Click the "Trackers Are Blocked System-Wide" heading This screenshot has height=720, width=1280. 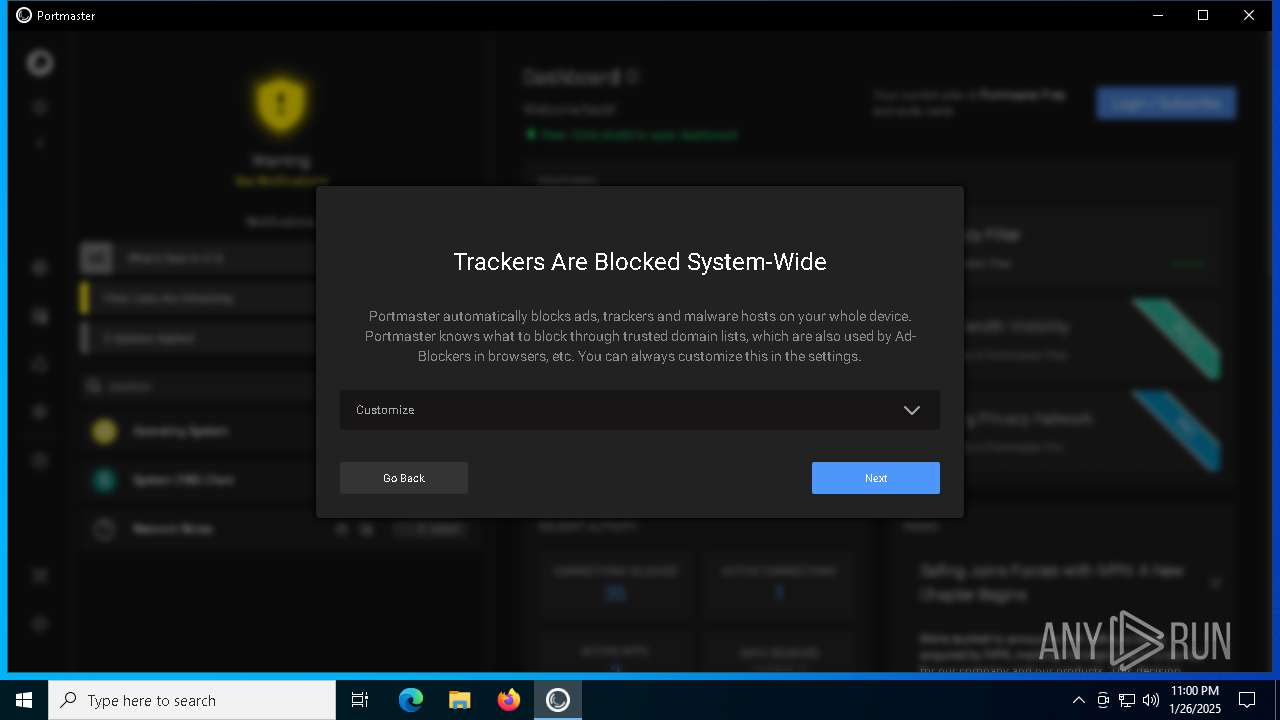pyautogui.click(x=640, y=262)
